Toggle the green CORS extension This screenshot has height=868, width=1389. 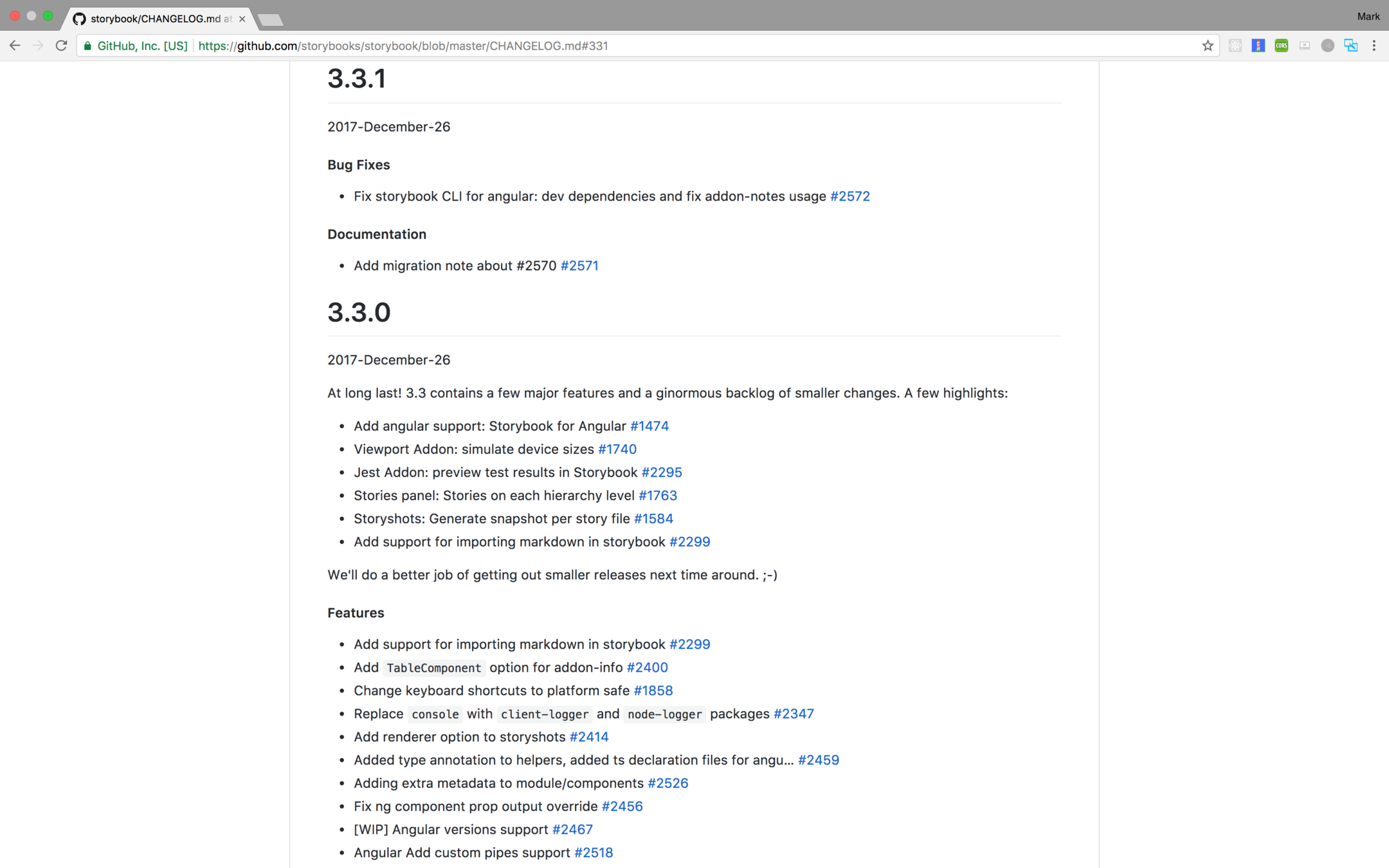pos(1281,46)
